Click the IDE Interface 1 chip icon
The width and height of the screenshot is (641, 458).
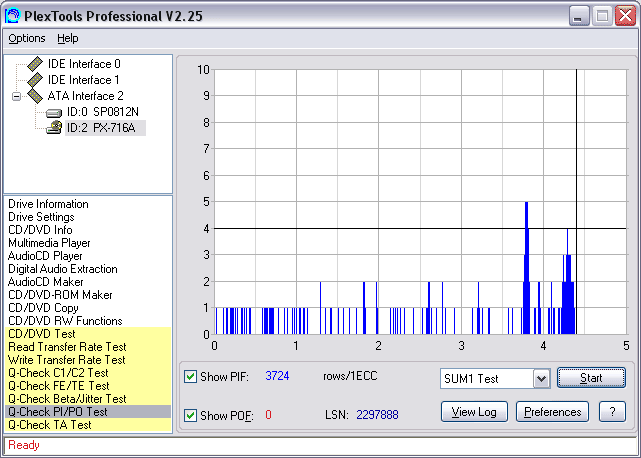(35, 80)
